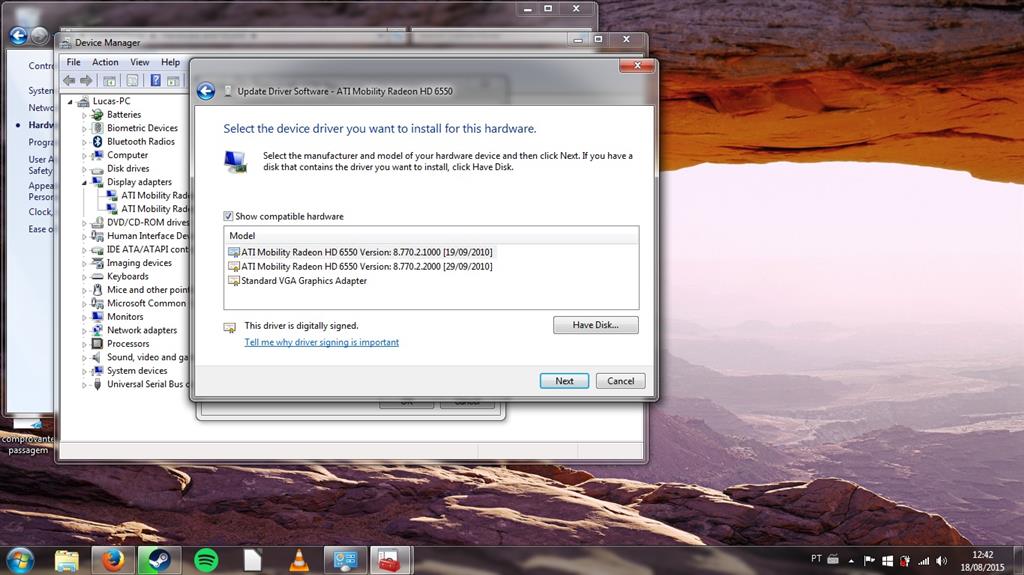The height and width of the screenshot is (575, 1024).
Task: Click the blue Help question mark toolbar icon
Action: click(155, 80)
